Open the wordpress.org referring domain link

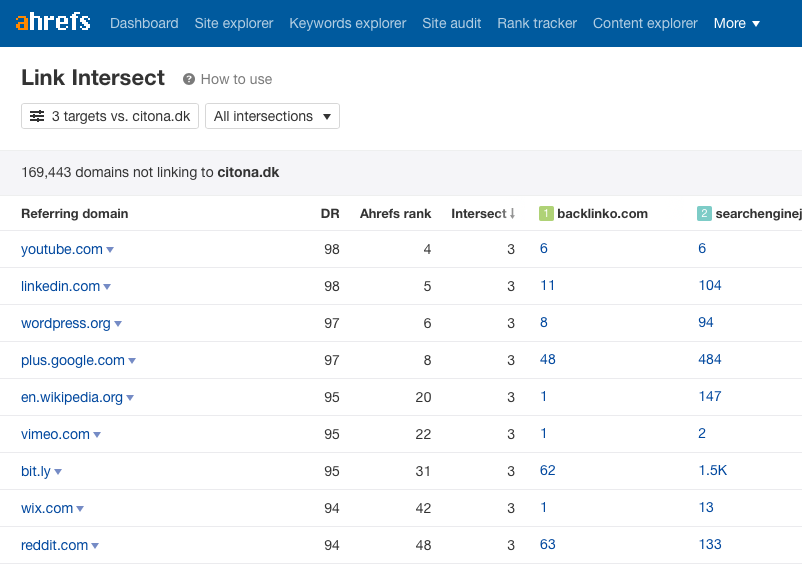[x=65, y=323]
